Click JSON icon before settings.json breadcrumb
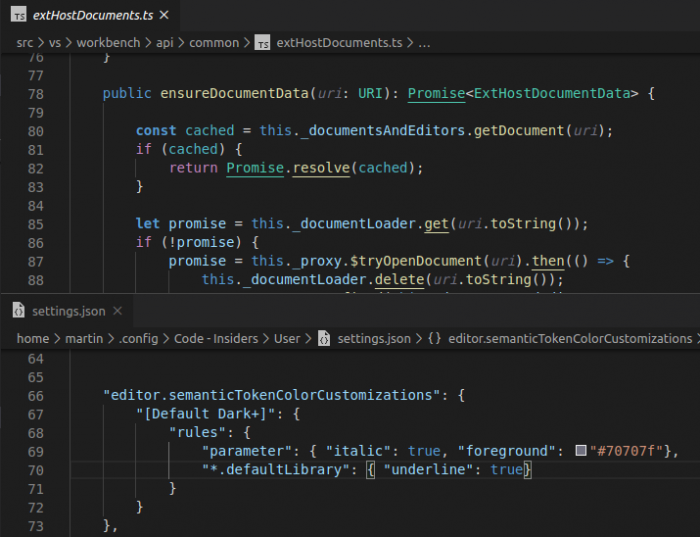 pos(323,338)
